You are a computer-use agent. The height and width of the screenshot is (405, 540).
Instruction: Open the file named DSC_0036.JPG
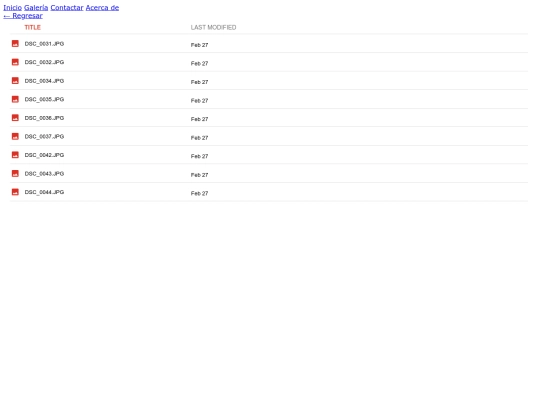pyautogui.click(x=44, y=118)
